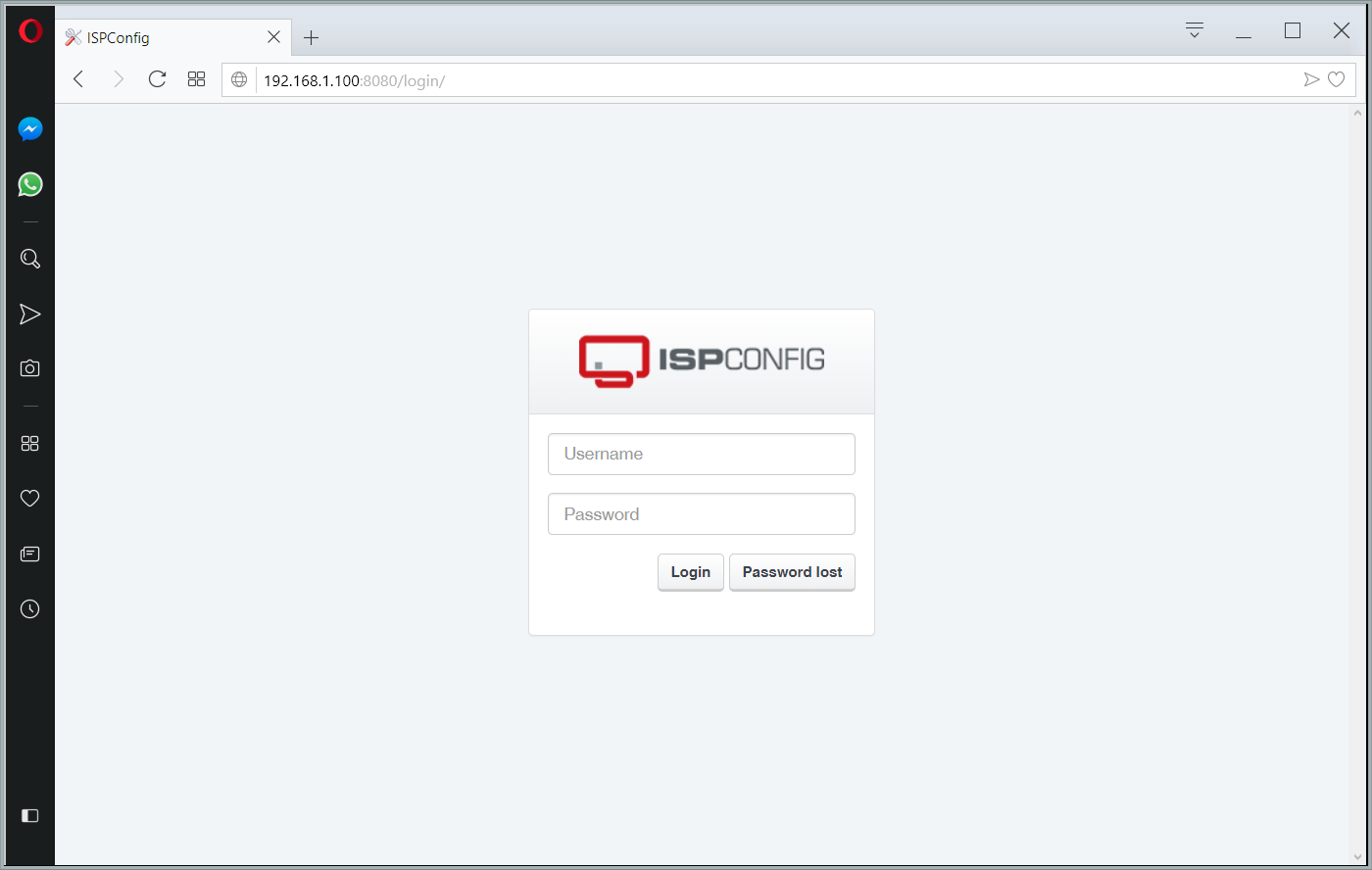Click the Password lost button

(x=792, y=572)
